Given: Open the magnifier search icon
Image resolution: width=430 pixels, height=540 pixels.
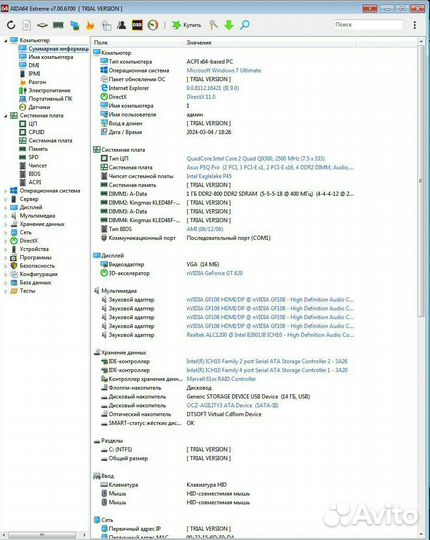Looking at the screenshot, I should (245, 25).
